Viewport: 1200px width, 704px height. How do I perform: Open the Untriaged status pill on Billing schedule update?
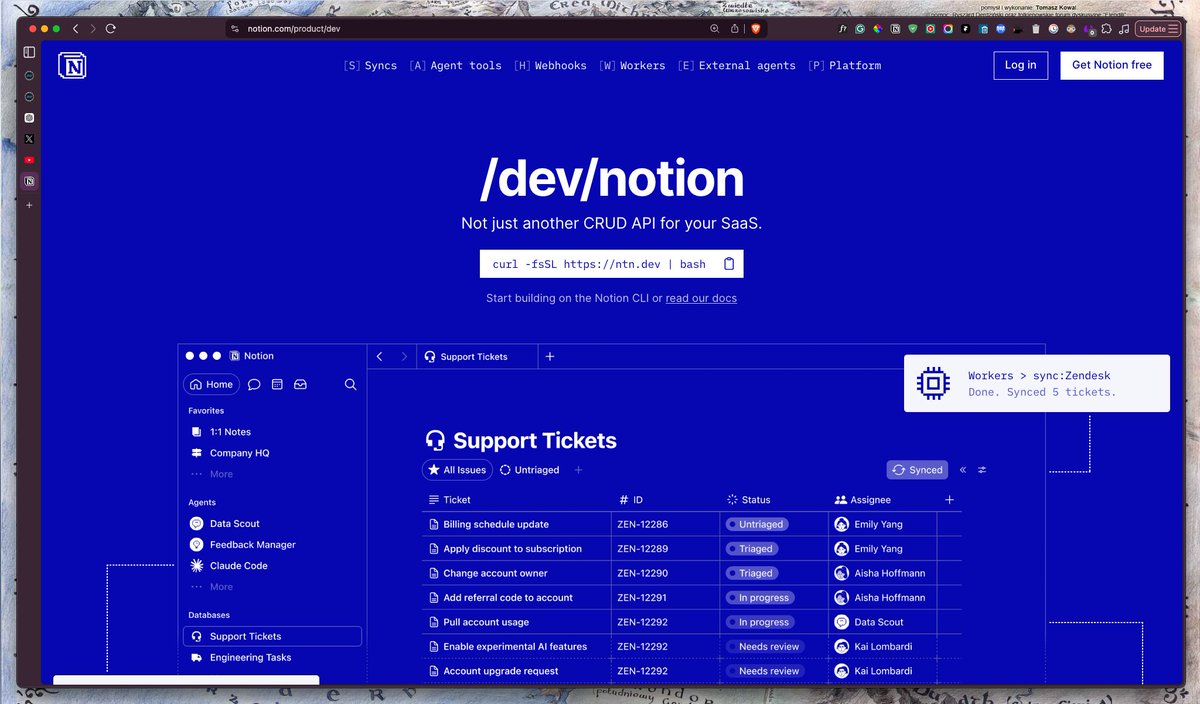[757, 524]
